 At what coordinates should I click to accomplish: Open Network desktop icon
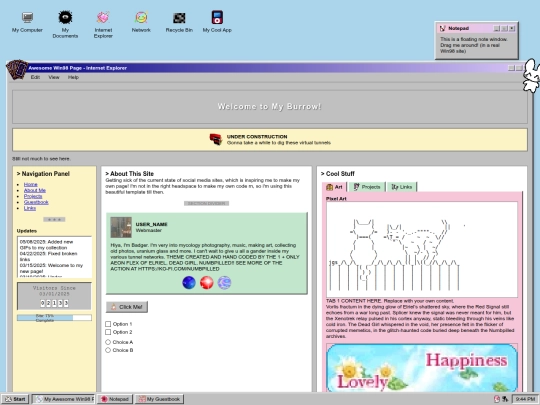click(141, 22)
